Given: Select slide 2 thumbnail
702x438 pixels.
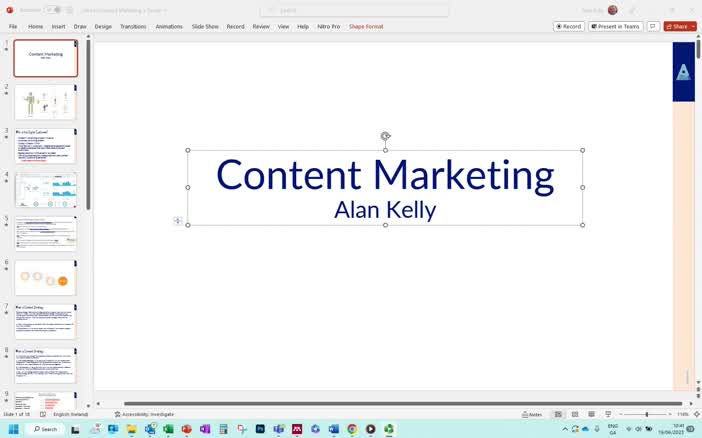Looking at the screenshot, I should click(46, 102).
